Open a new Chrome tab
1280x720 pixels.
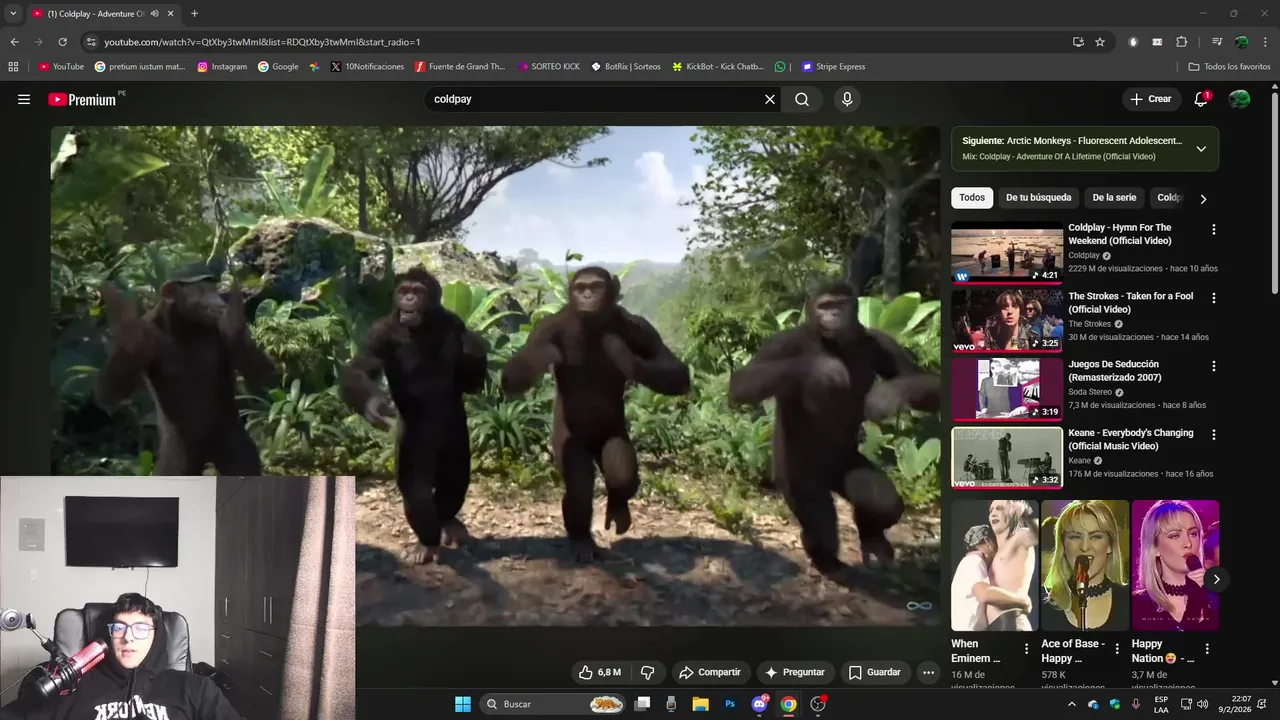click(194, 14)
